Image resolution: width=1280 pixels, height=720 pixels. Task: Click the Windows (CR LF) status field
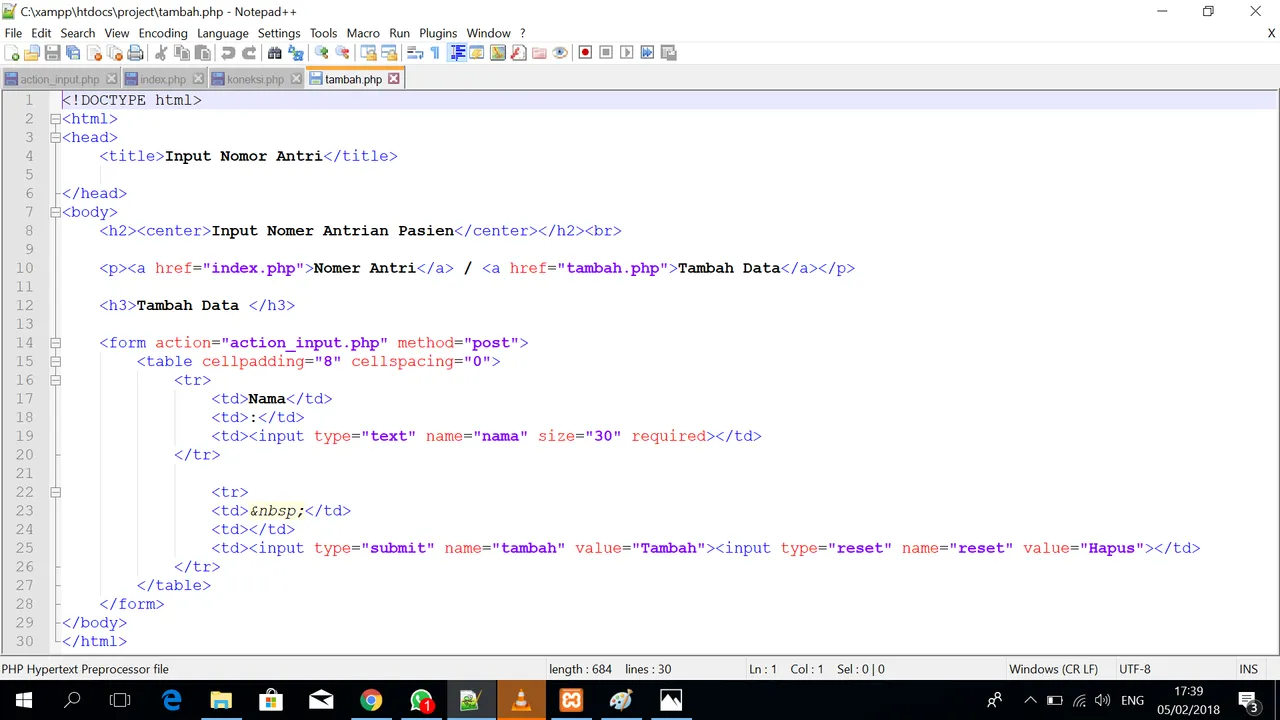[x=1053, y=669]
